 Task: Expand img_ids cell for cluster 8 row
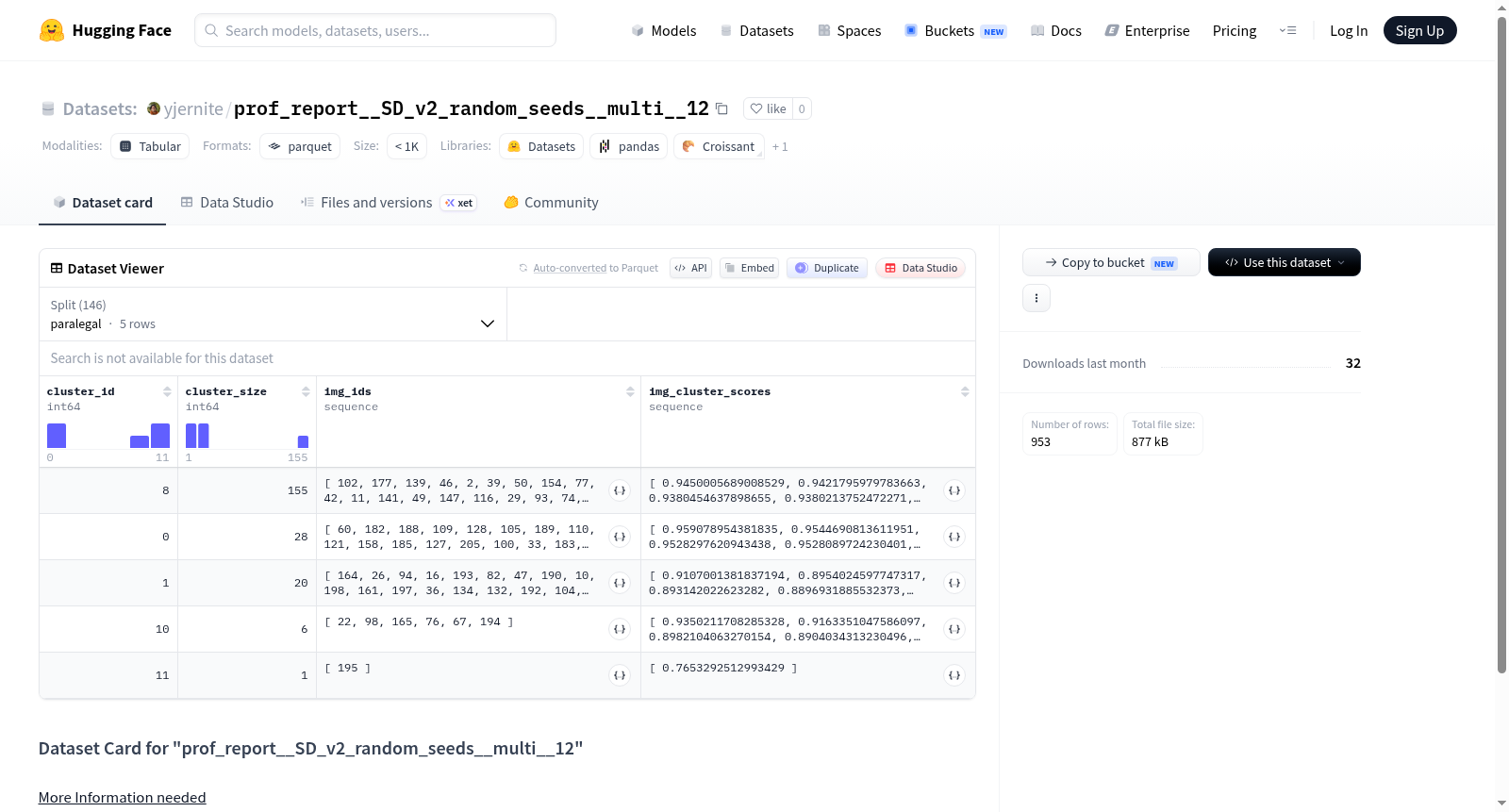[620, 490]
